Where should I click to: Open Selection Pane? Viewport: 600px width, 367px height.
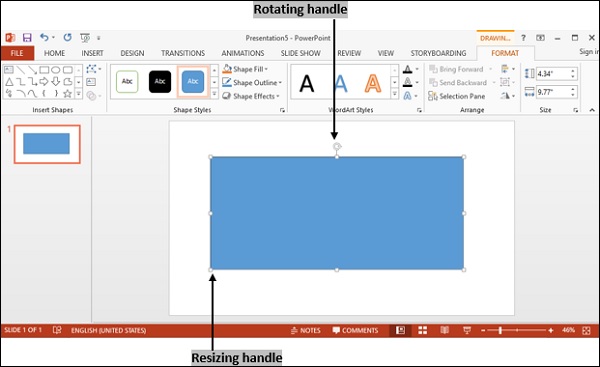pyautogui.click(x=457, y=96)
